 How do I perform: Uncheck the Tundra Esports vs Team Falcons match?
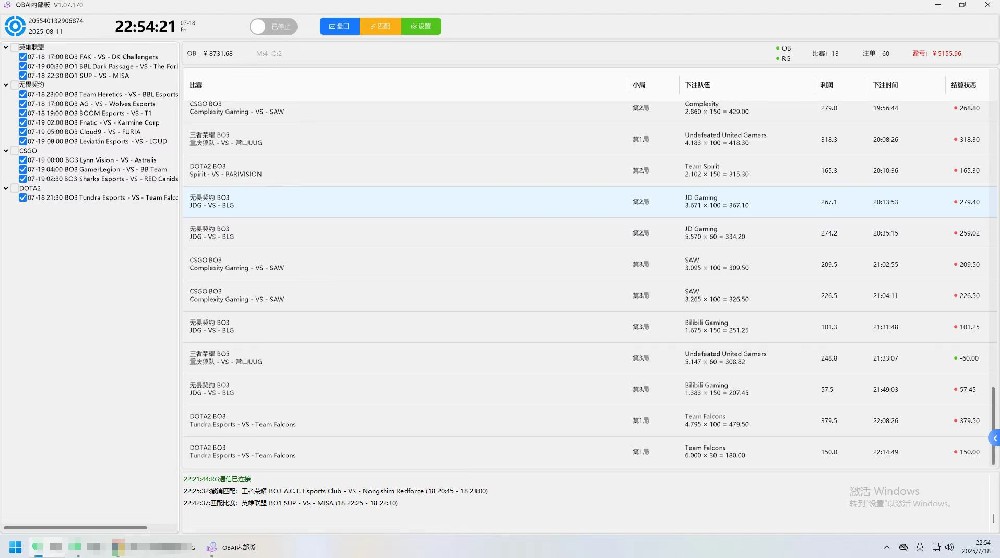(x=23, y=197)
